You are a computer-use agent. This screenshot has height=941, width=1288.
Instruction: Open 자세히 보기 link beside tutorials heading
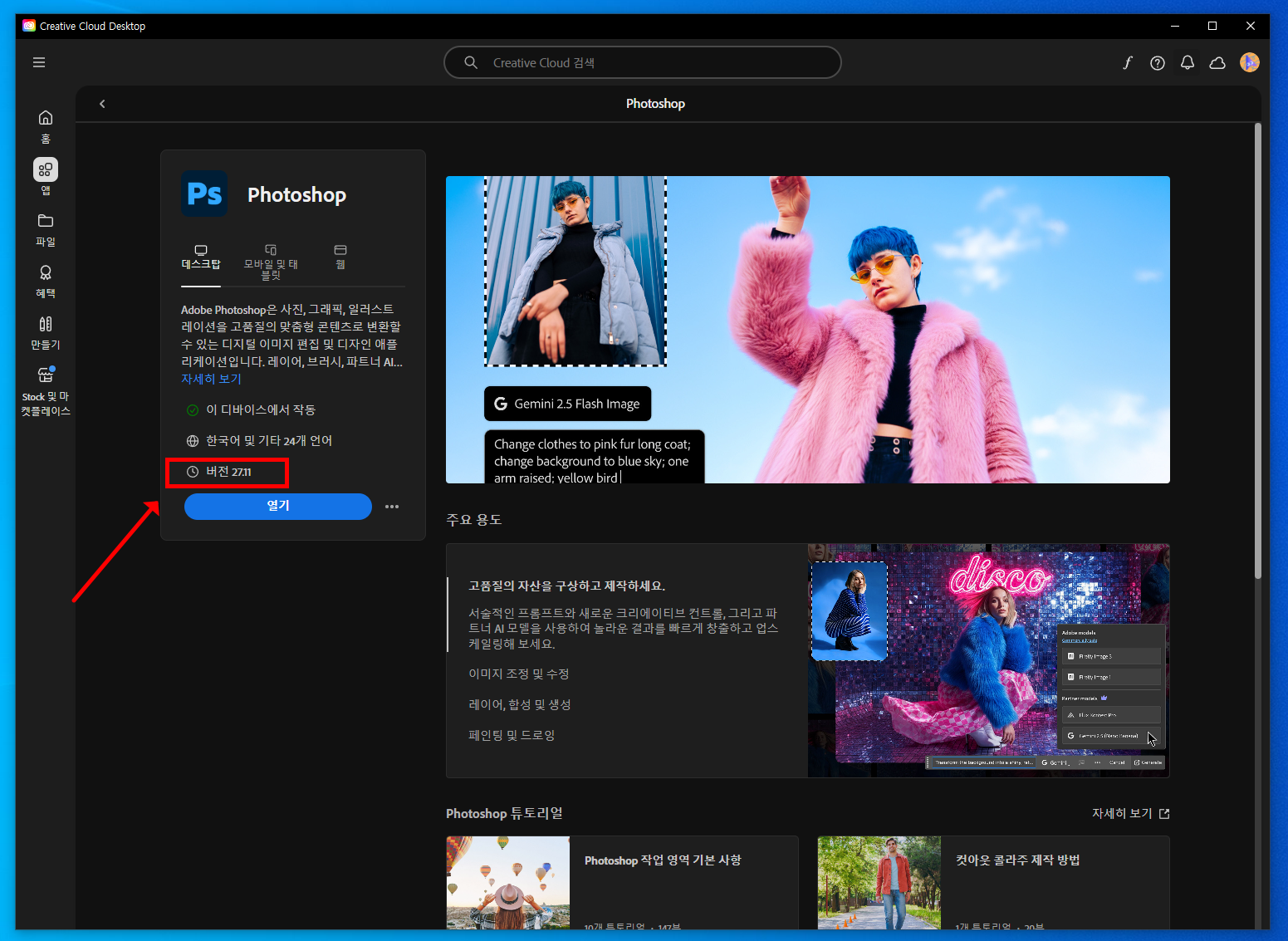[1130, 814]
